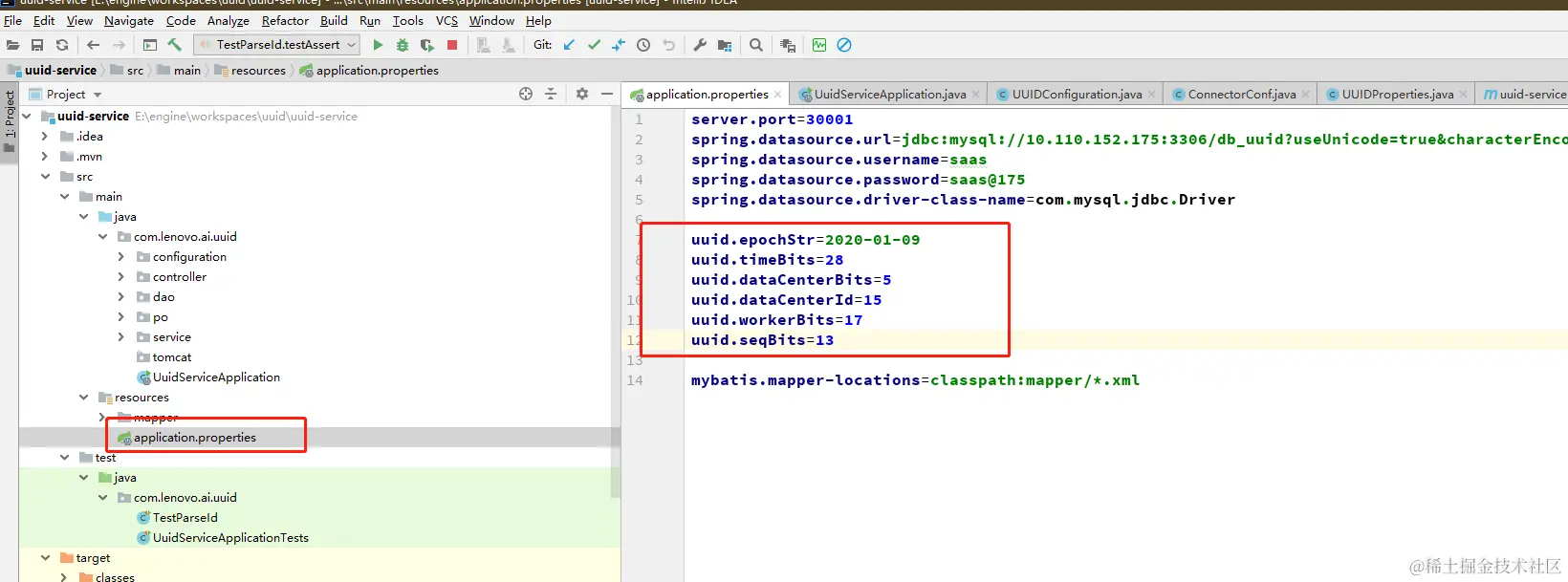Revert changes with the rollback arrow icon

pos(669,45)
